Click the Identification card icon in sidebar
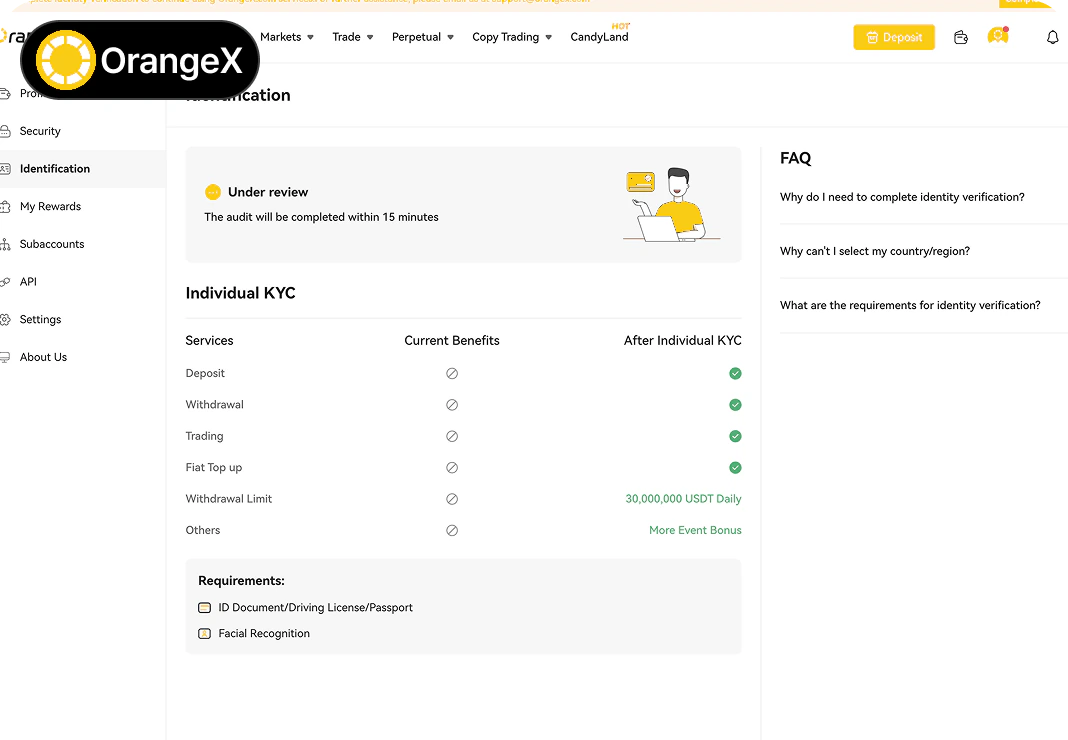The height and width of the screenshot is (740, 1068). (x=5, y=168)
